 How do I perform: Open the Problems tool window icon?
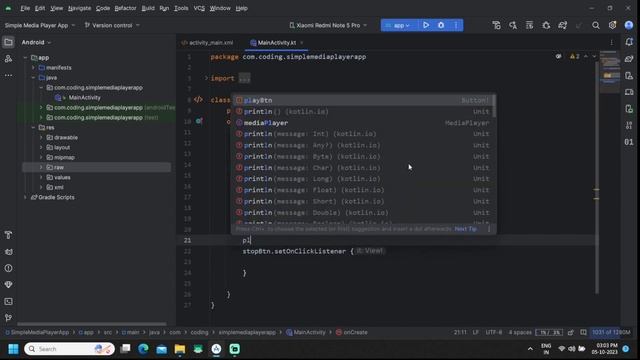(x=8, y=268)
